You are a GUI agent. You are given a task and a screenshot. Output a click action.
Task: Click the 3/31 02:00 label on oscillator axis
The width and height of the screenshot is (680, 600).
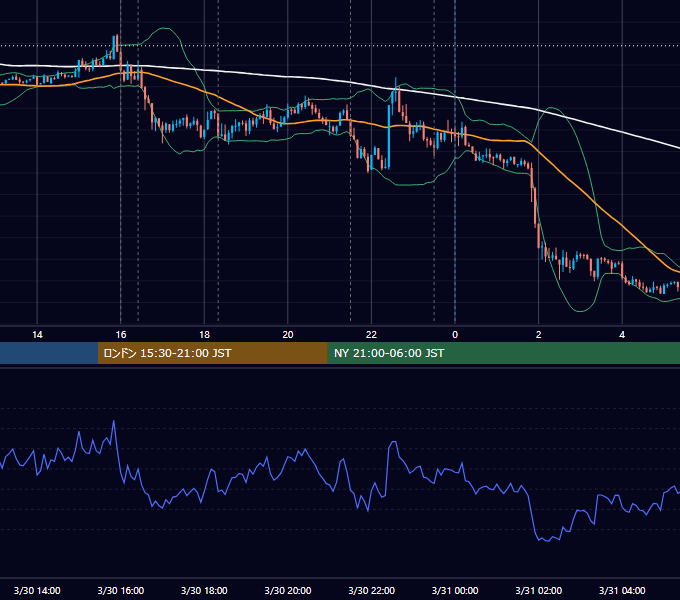[x=539, y=590]
